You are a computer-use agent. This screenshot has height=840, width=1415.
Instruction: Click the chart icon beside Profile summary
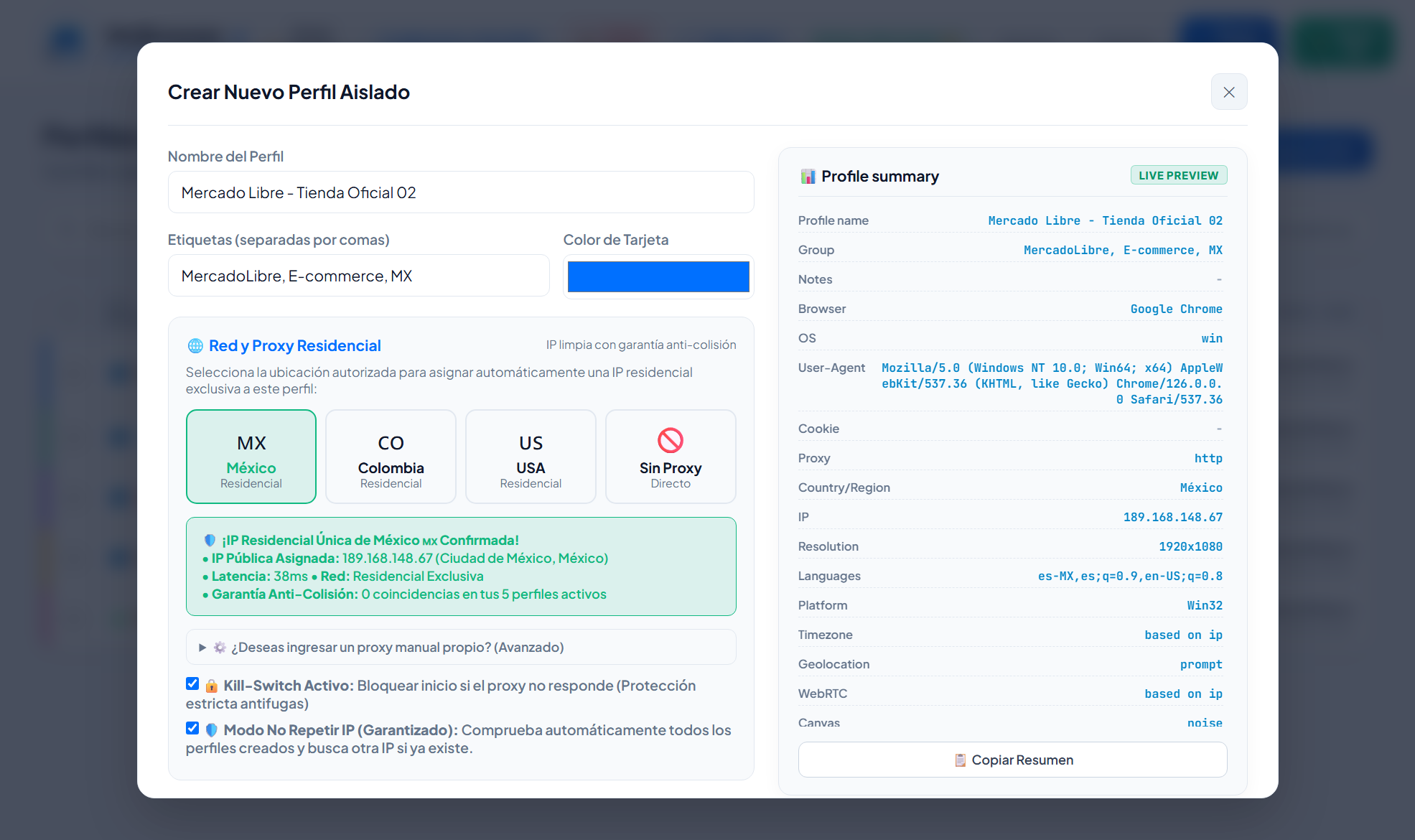[808, 176]
